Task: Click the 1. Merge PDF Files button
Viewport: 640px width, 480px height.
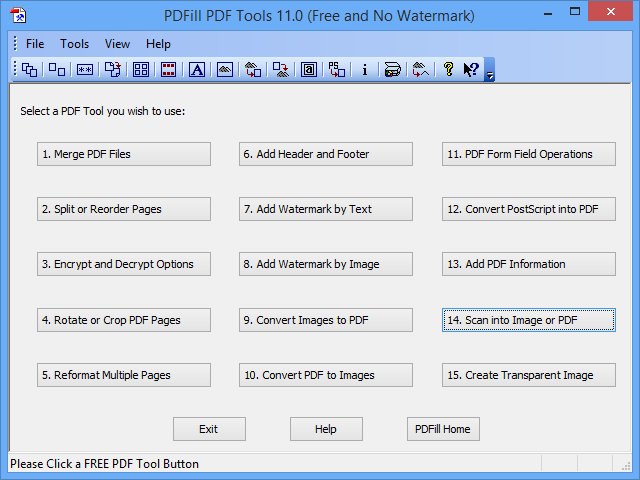Action: pyautogui.click(x=124, y=154)
